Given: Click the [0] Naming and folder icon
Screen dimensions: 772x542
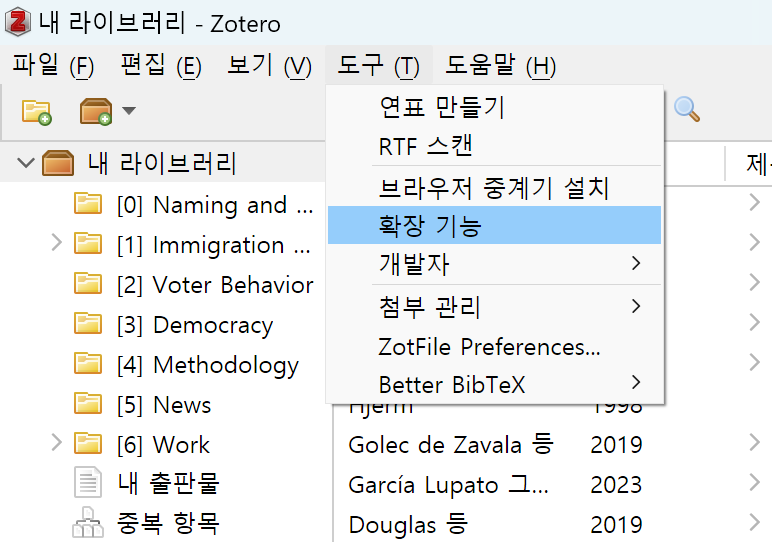Looking at the screenshot, I should tap(88, 204).
